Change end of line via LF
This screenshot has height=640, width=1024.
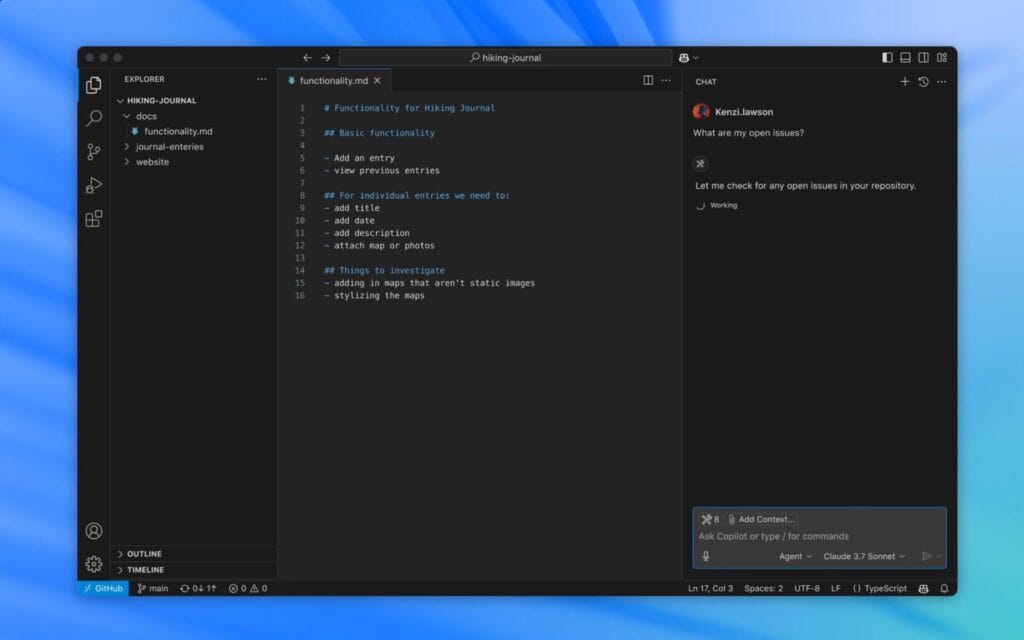[835, 588]
